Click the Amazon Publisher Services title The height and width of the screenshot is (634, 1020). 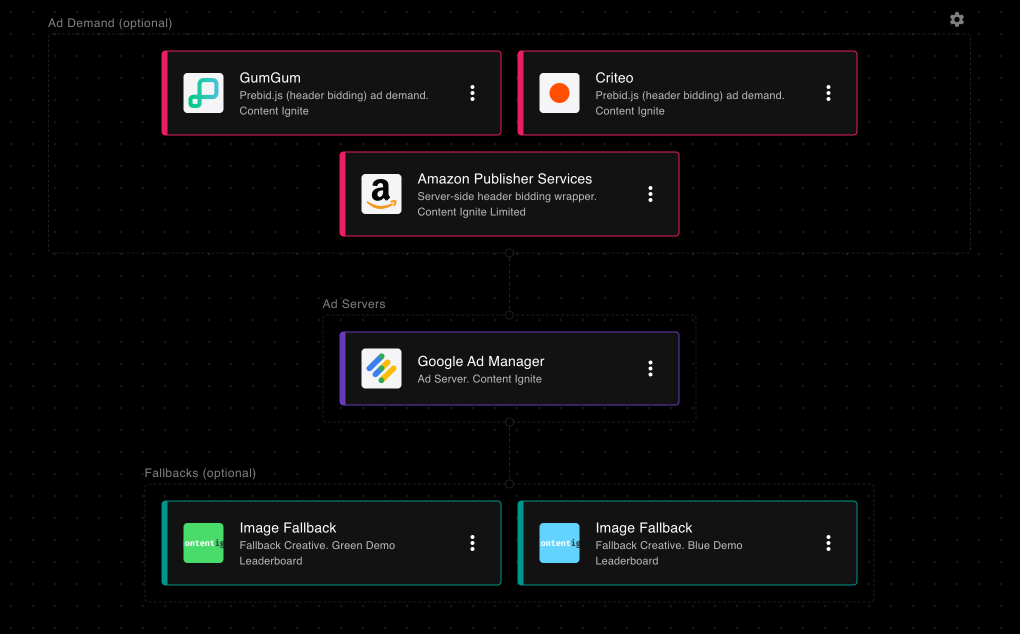[x=505, y=179]
